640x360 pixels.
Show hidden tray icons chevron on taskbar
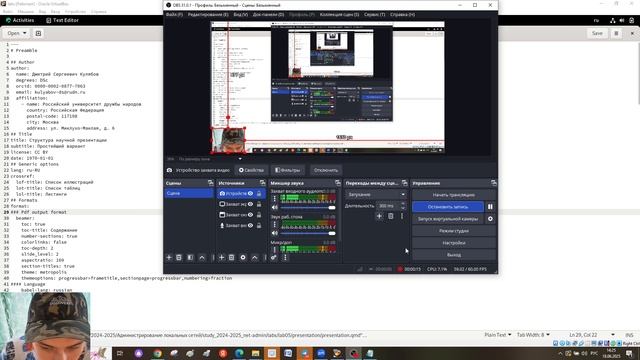[560, 353]
